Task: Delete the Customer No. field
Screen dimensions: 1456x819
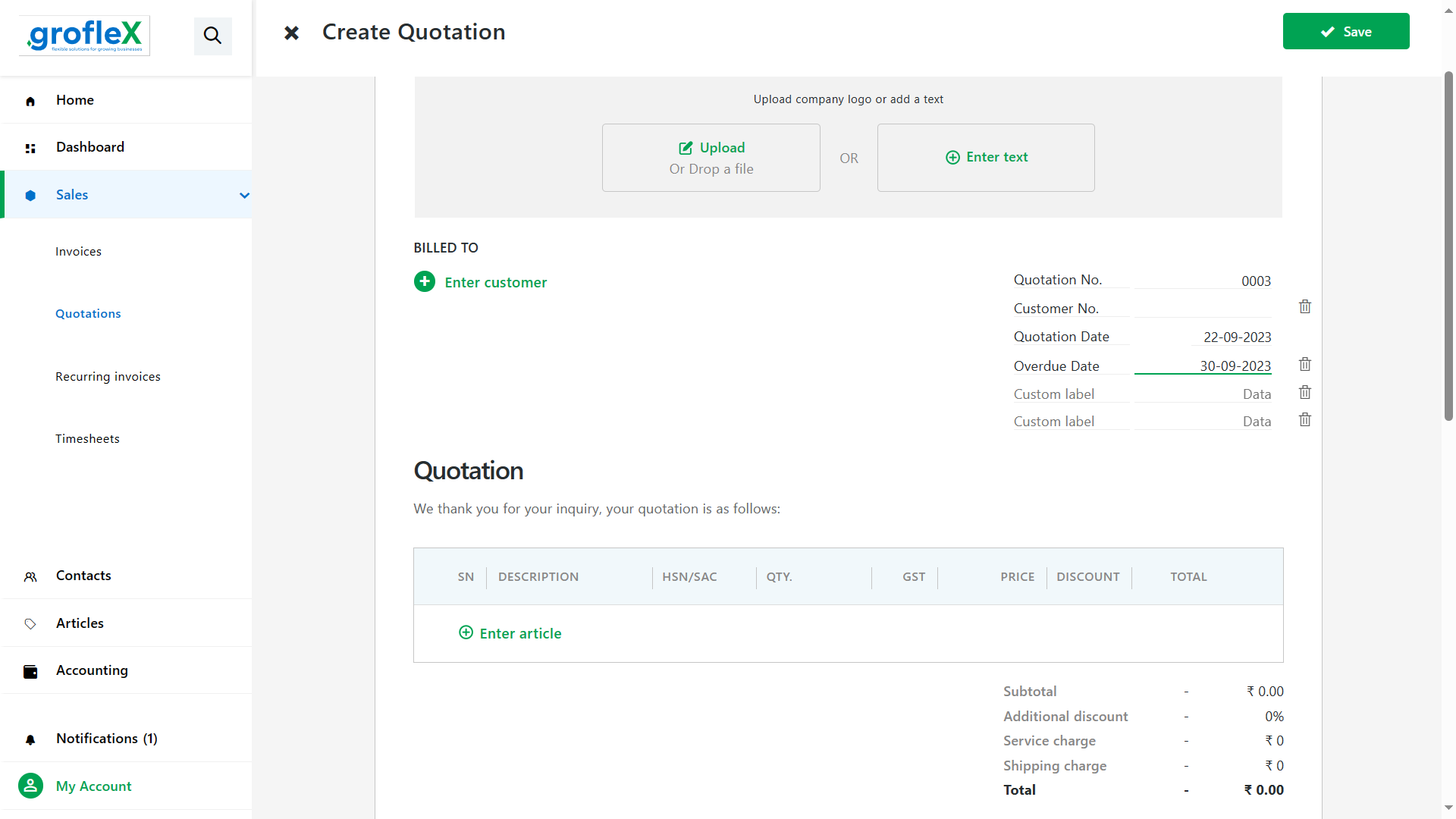Action: click(x=1305, y=307)
